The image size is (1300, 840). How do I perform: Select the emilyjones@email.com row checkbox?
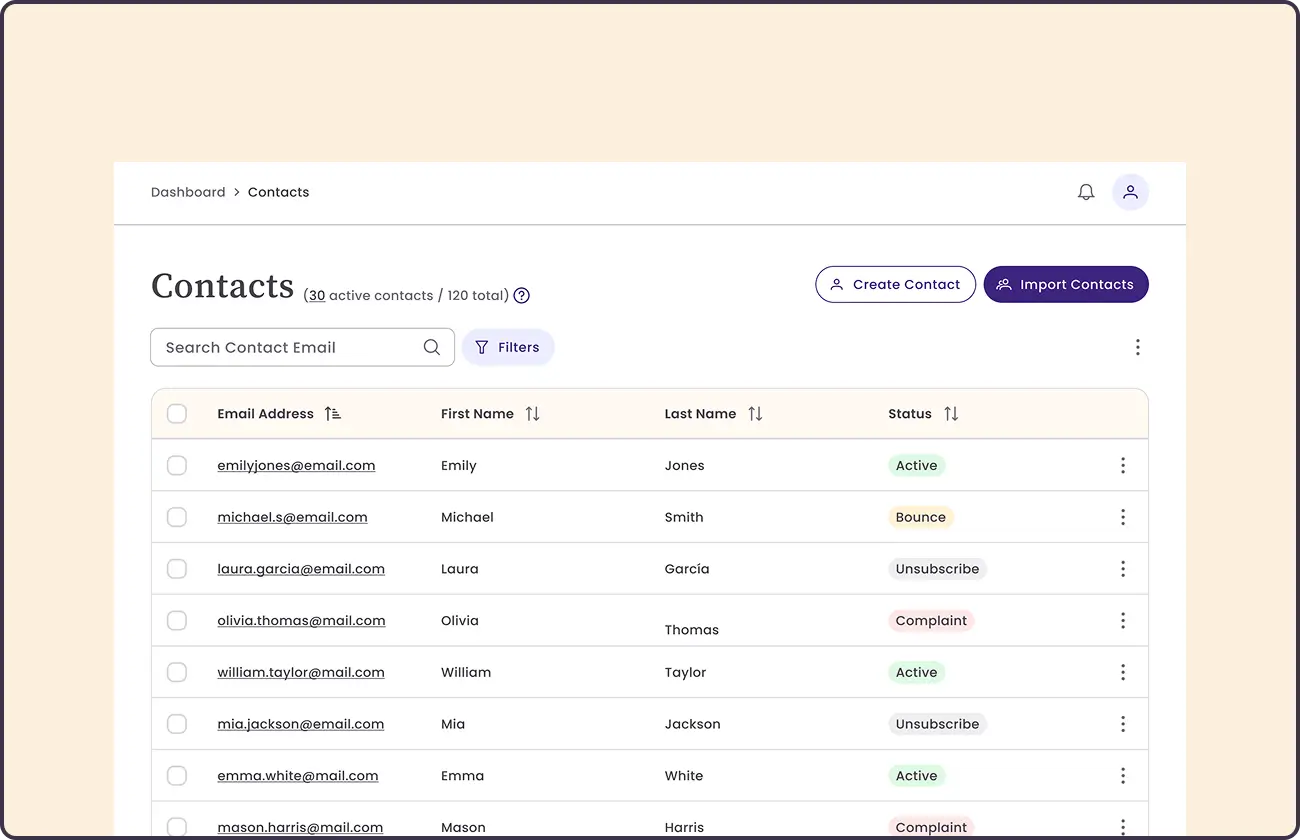tap(177, 465)
